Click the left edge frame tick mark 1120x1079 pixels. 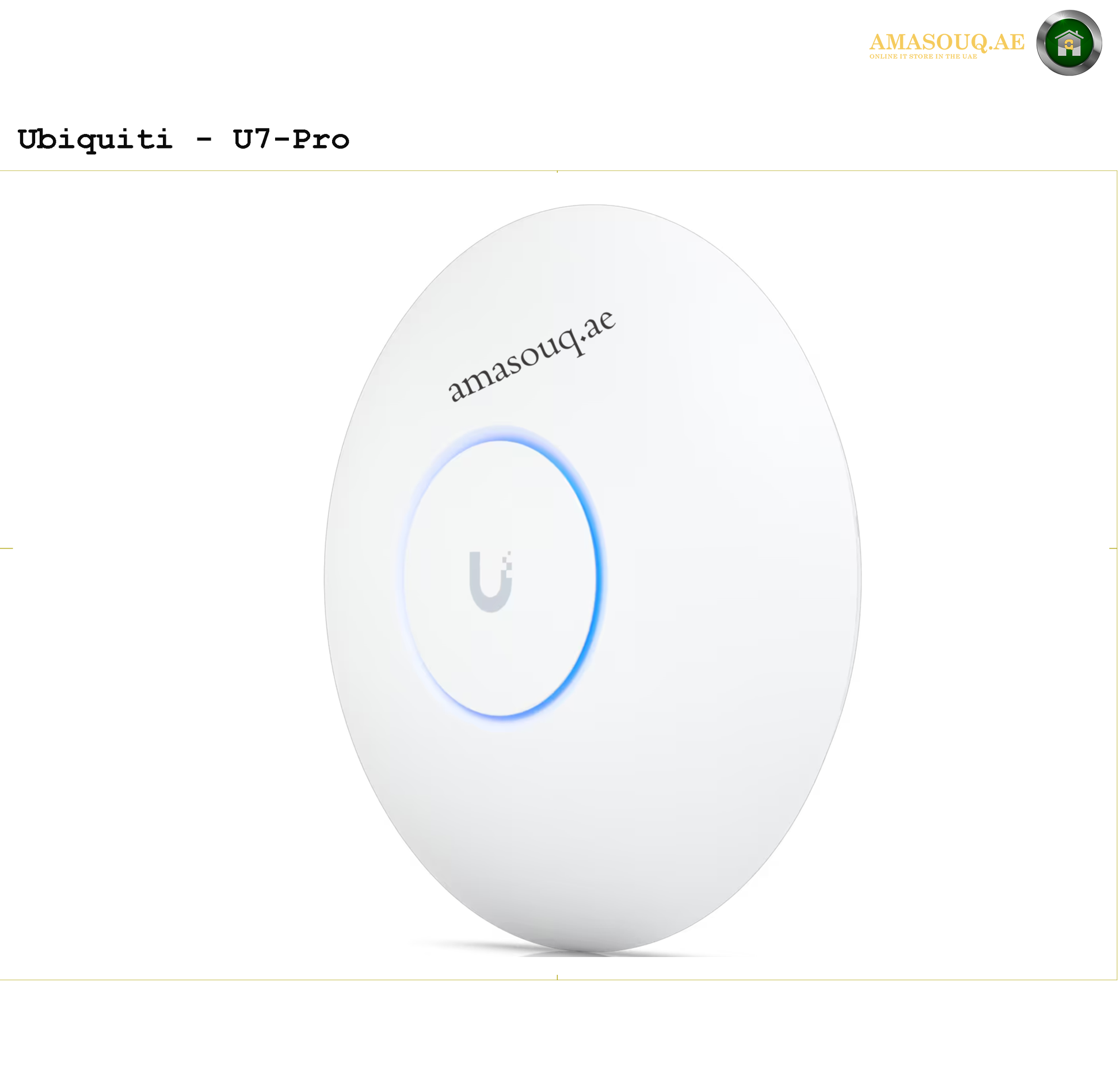tap(6, 548)
